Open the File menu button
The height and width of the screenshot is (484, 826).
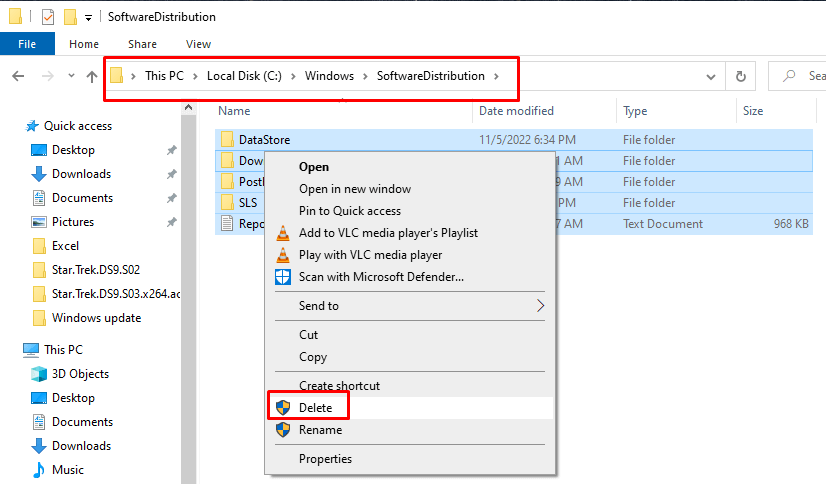pyautogui.click(x=27, y=44)
